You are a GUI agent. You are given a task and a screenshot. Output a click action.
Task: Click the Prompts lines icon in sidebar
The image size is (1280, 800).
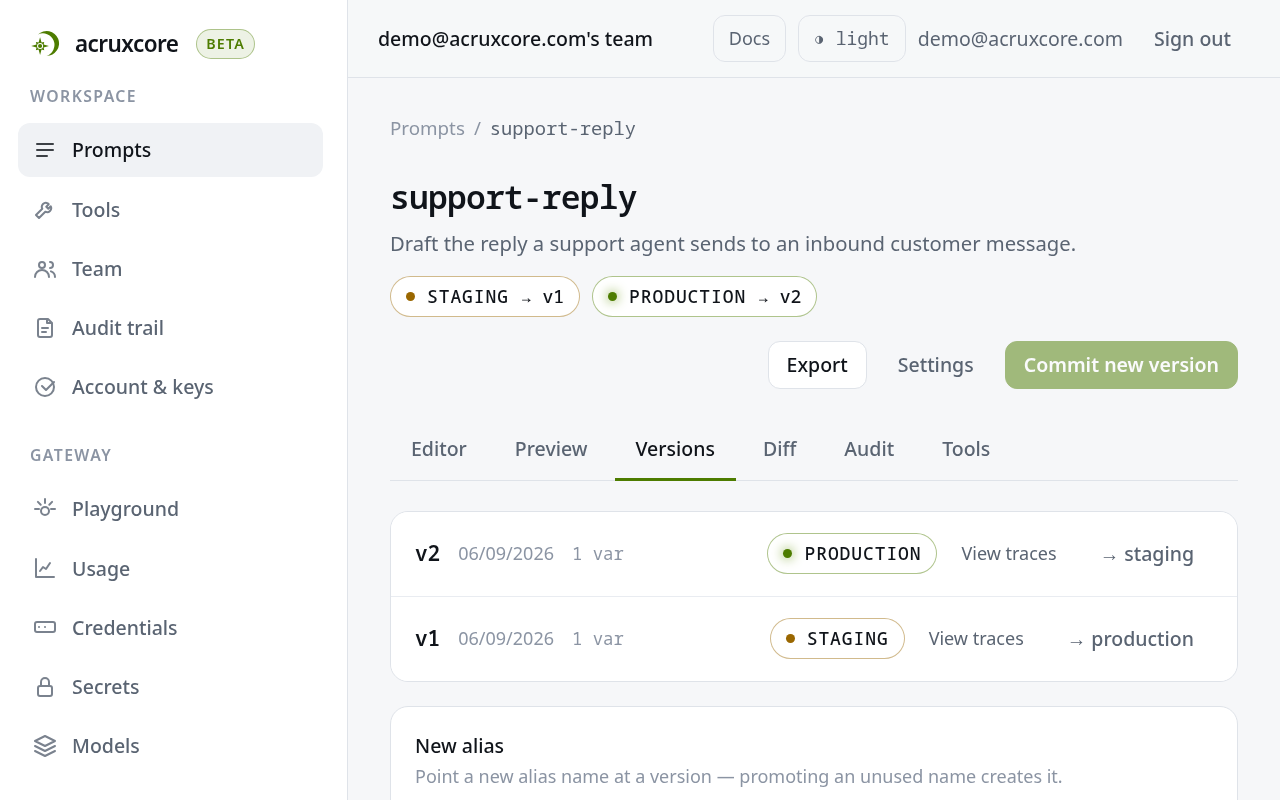tap(45, 150)
